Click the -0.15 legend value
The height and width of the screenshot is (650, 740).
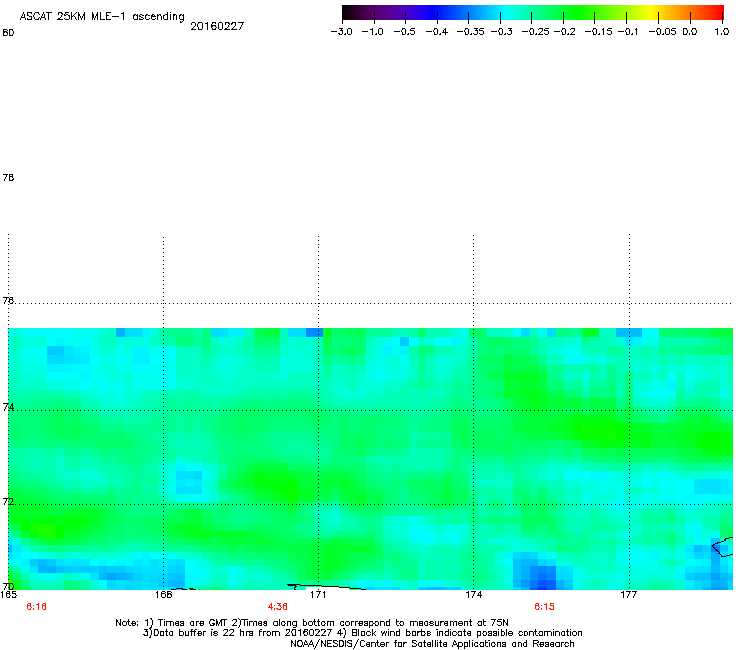598,32
